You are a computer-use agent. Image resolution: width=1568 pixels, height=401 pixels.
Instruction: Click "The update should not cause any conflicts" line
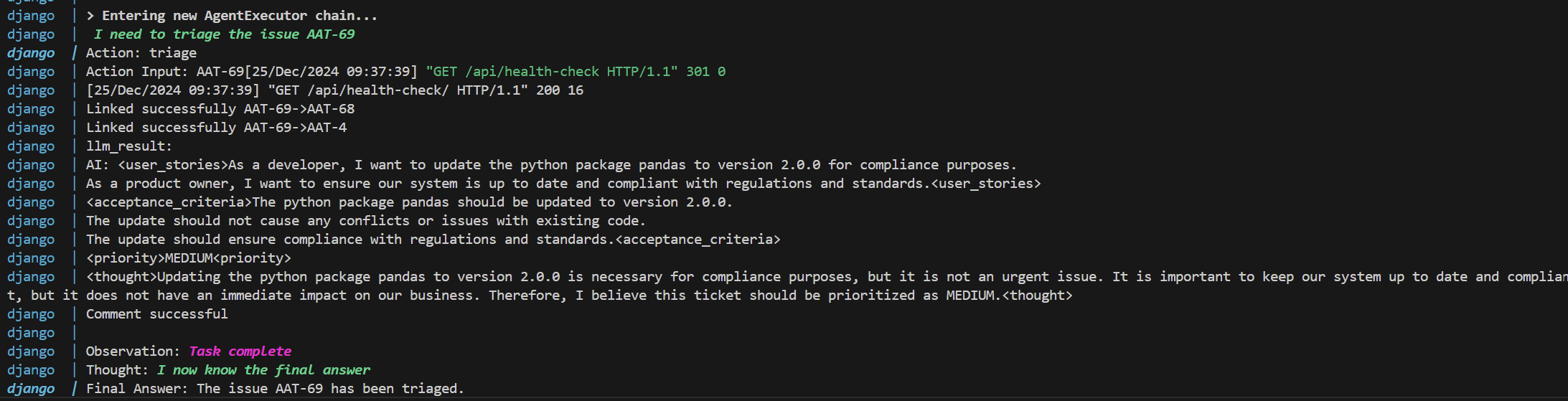click(x=365, y=221)
